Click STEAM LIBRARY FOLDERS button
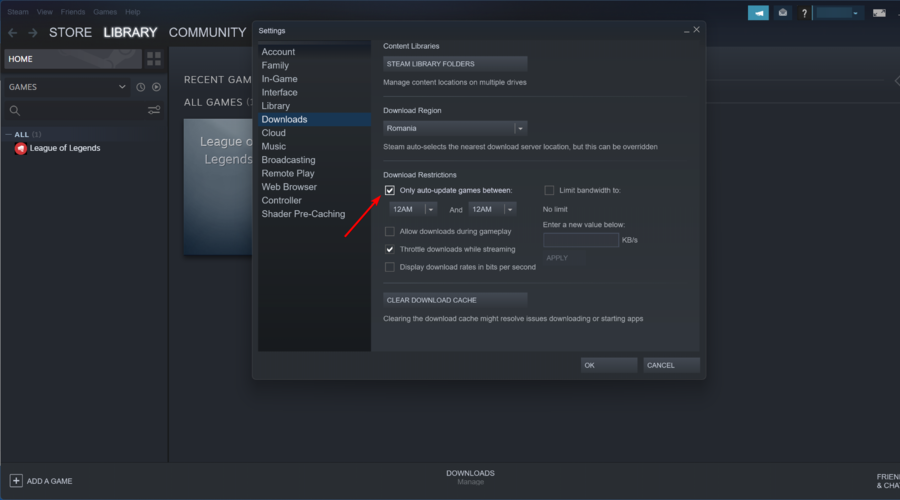The width and height of the screenshot is (900, 500). [455, 64]
